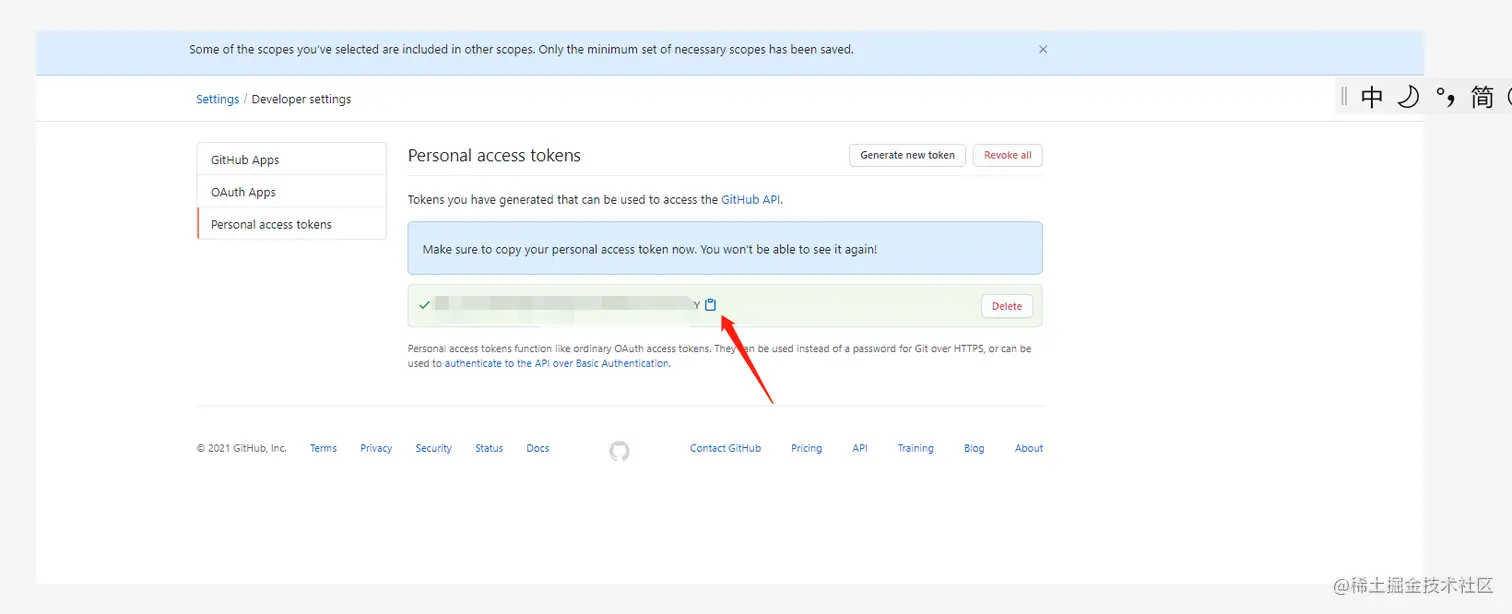Click the © 2021 GitHub, Inc. text
Viewport: 1512px width, 614px height.
(x=241, y=448)
